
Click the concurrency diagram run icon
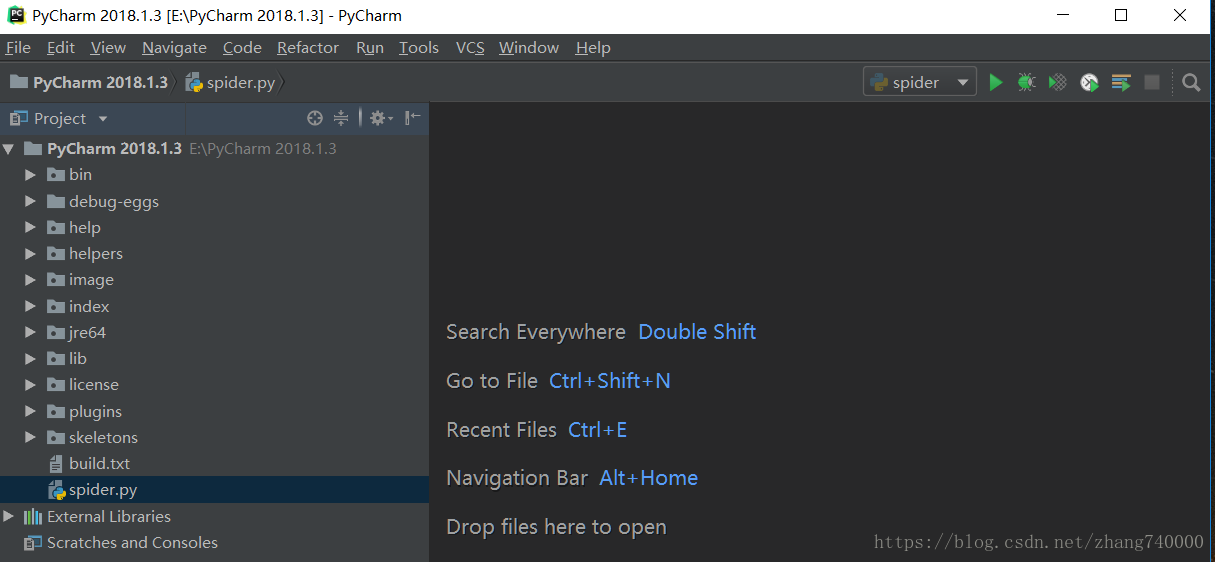point(1120,83)
